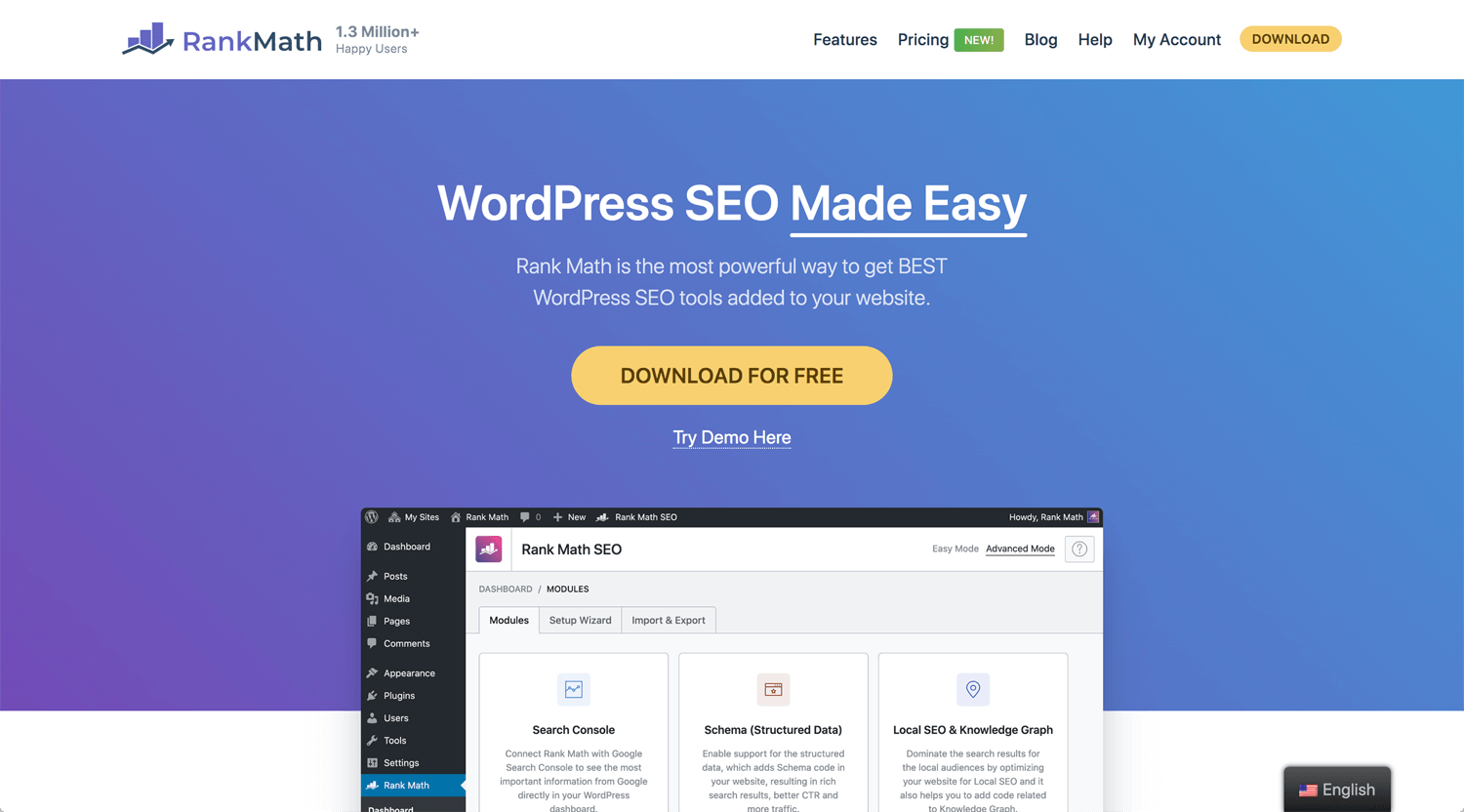Click the Appearance brush icon
Viewport: 1464px width, 812px height.
(x=372, y=673)
